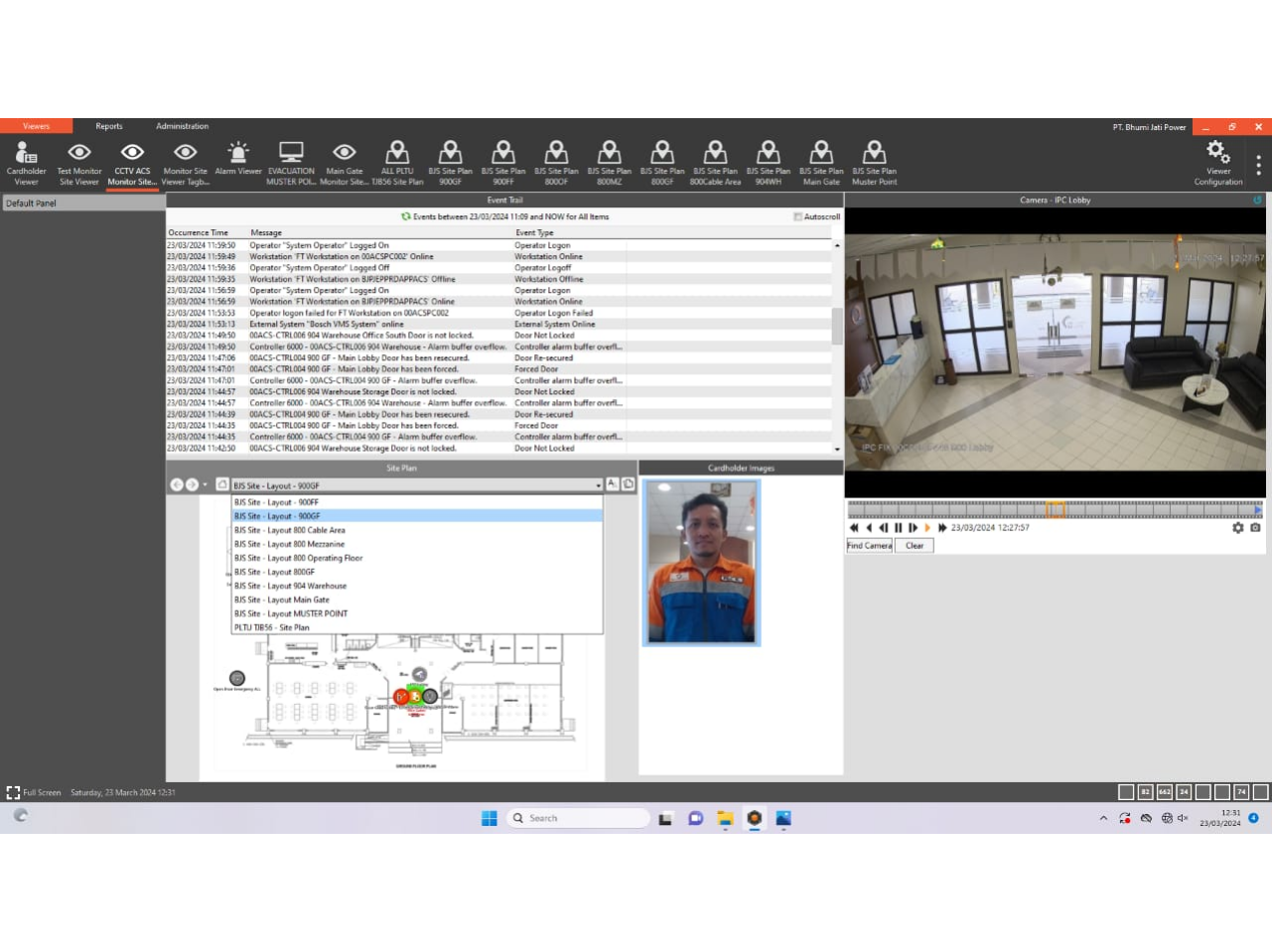Take a camera snapshot with camera icon
Image resolution: width=1272 pixels, height=952 pixels.
(x=1255, y=528)
